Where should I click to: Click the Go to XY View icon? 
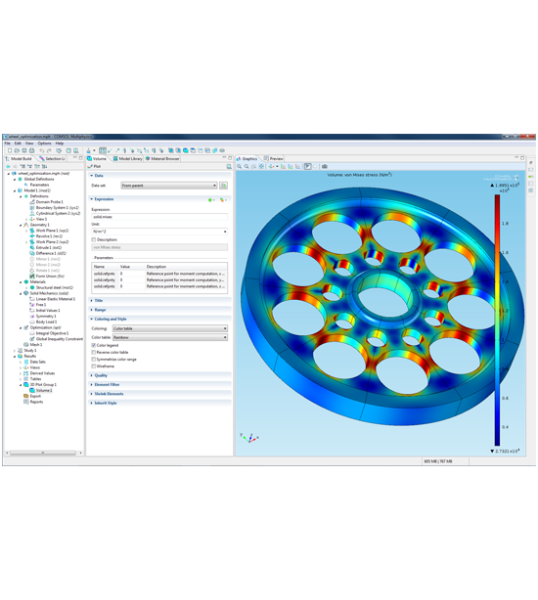(x=283, y=166)
